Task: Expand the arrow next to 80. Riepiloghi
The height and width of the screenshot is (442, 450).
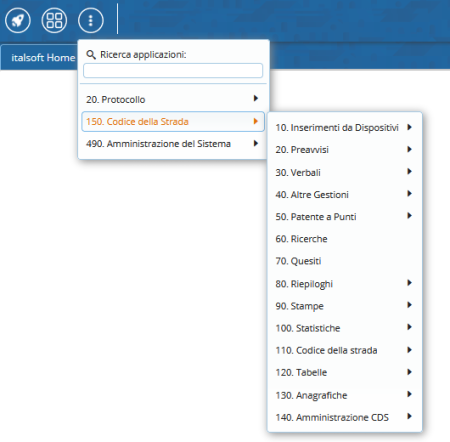Action: tap(409, 283)
